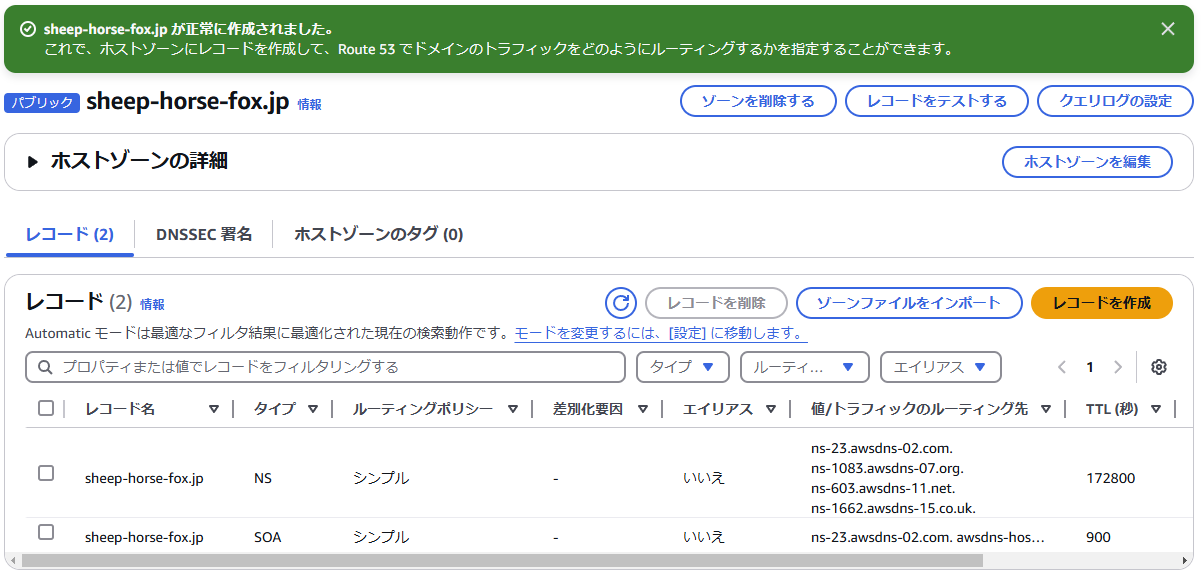Click sheep-horse-fox.jp in NS row
Screen dimensions: 1201x575
pos(144,478)
